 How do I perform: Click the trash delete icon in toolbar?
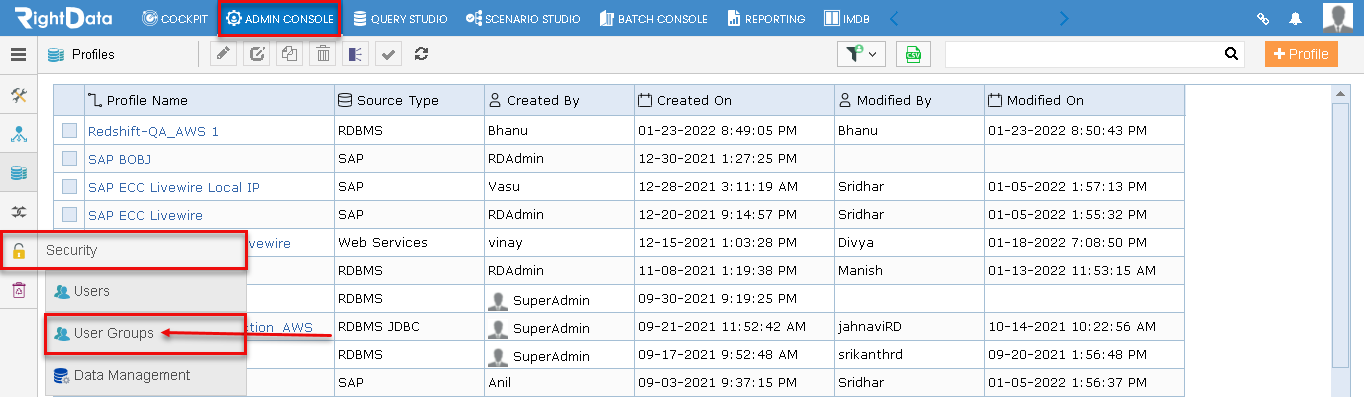click(323, 54)
